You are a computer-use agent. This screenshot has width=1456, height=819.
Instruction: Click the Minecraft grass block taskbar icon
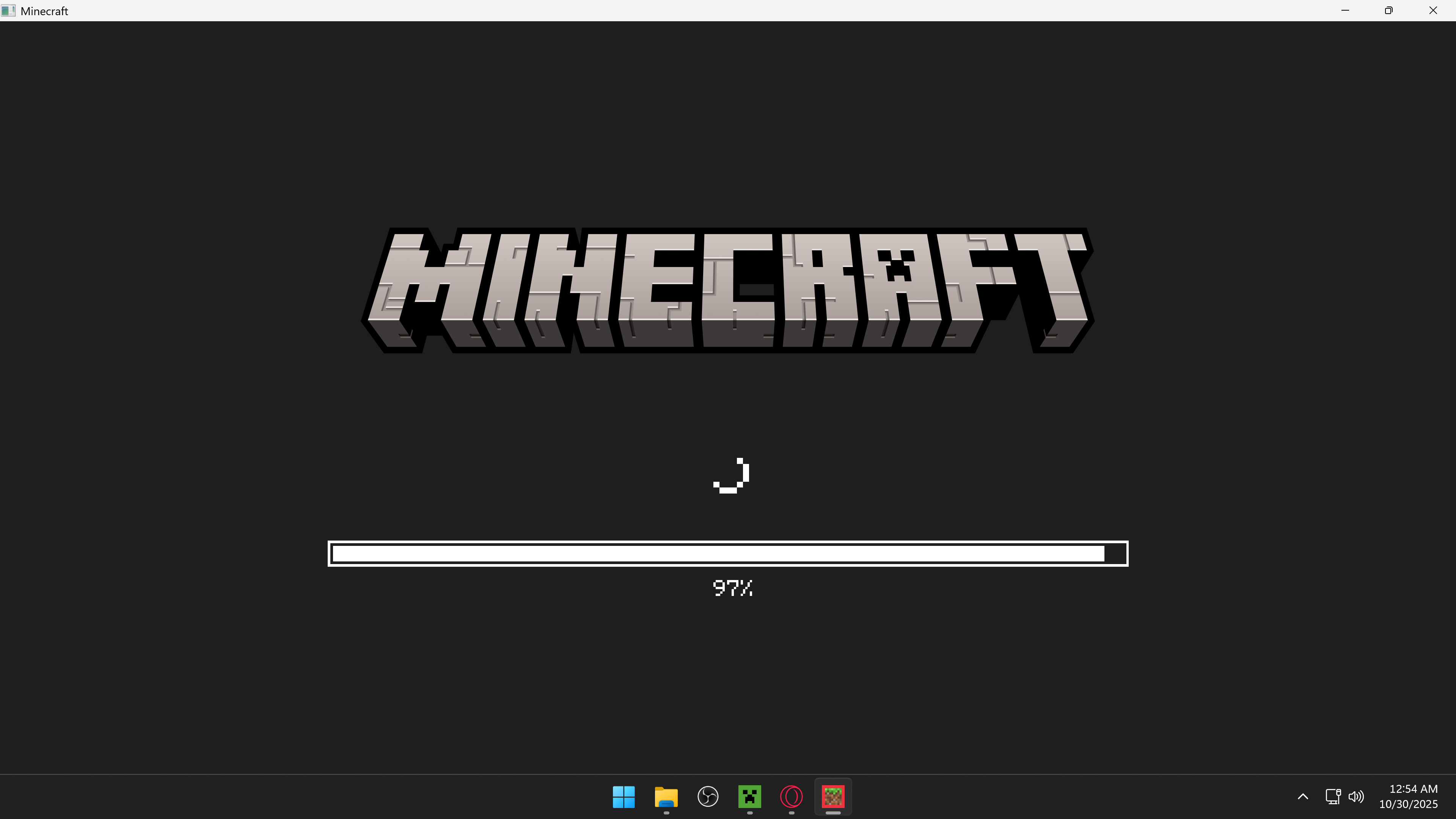click(x=832, y=797)
